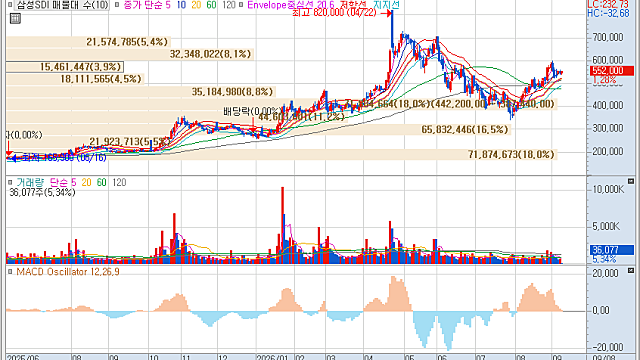Click the LC:232.73 value
Viewport: 640px width, 360px height.
pos(608,4)
